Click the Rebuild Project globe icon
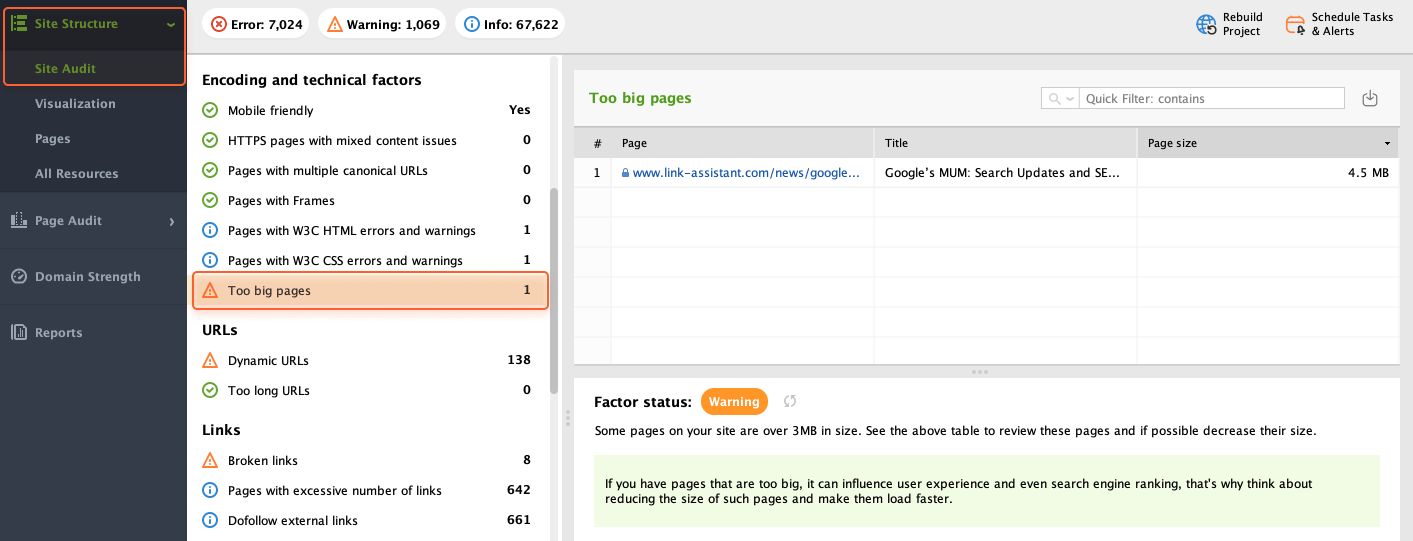This screenshot has height=541, width=1413. click(x=1206, y=24)
